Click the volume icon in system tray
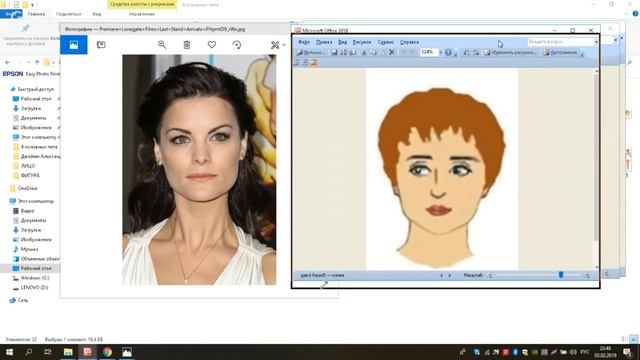Screen dimensions: 640x360 [573, 352]
